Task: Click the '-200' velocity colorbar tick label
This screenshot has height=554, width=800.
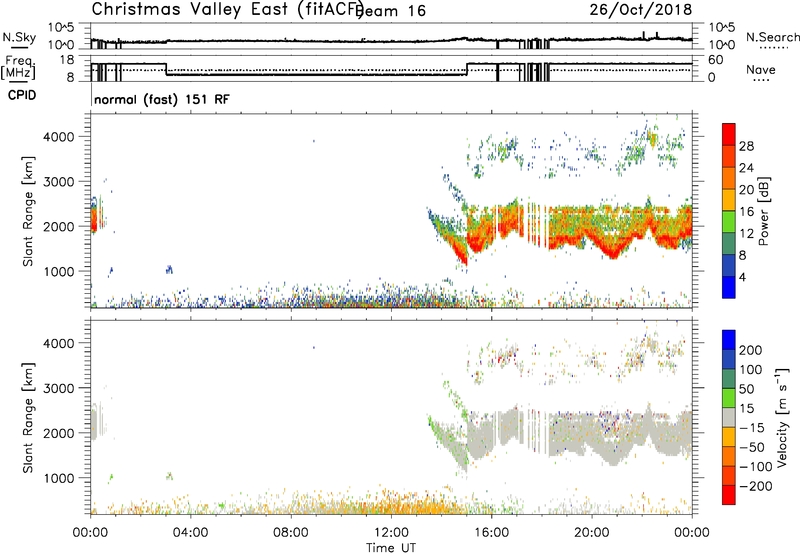Action: click(x=755, y=486)
